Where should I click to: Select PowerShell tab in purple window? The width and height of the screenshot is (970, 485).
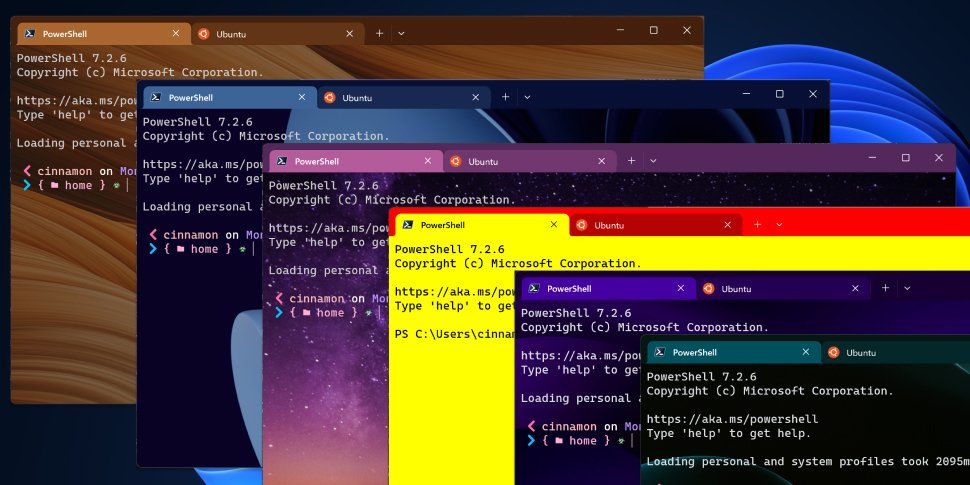pos(607,288)
